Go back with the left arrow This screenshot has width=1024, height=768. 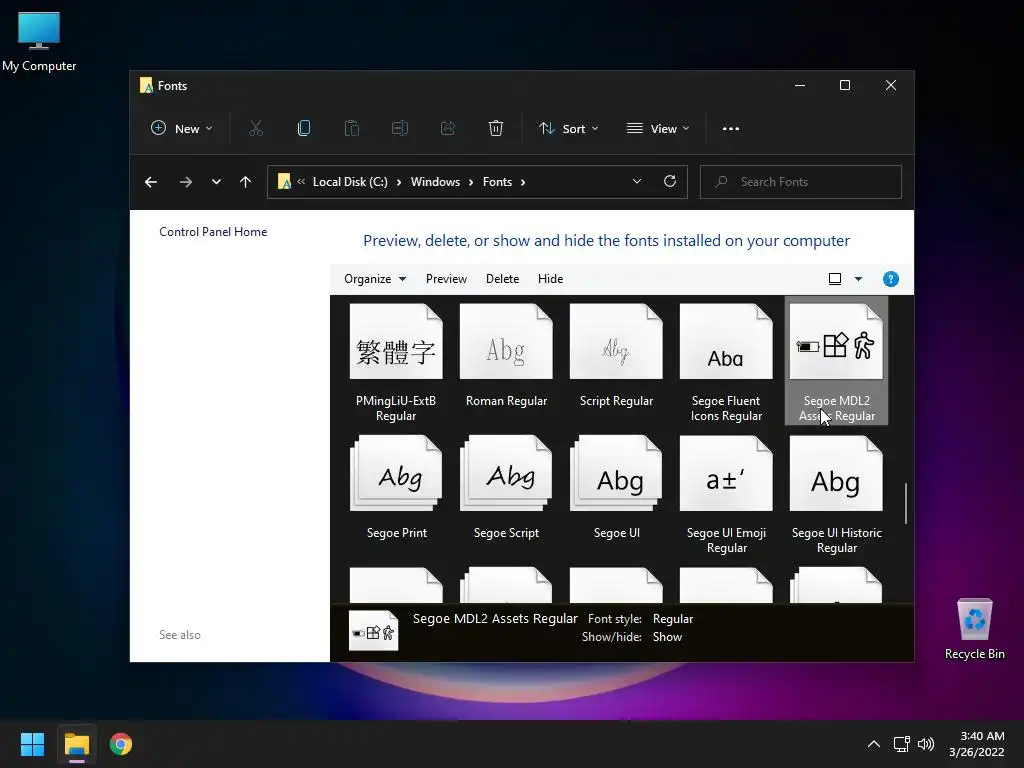pos(151,182)
